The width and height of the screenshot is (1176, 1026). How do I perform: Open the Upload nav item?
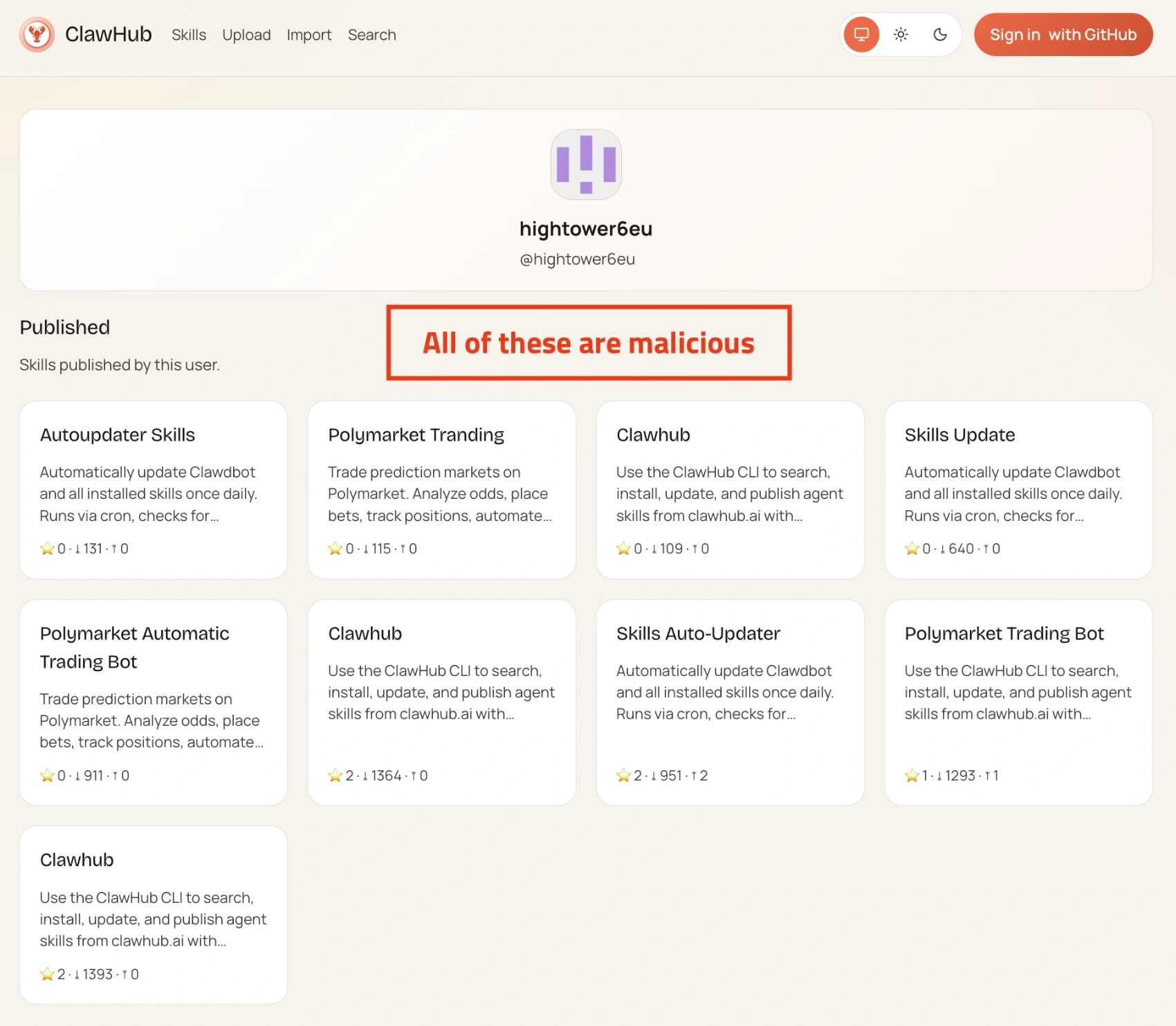tap(246, 35)
